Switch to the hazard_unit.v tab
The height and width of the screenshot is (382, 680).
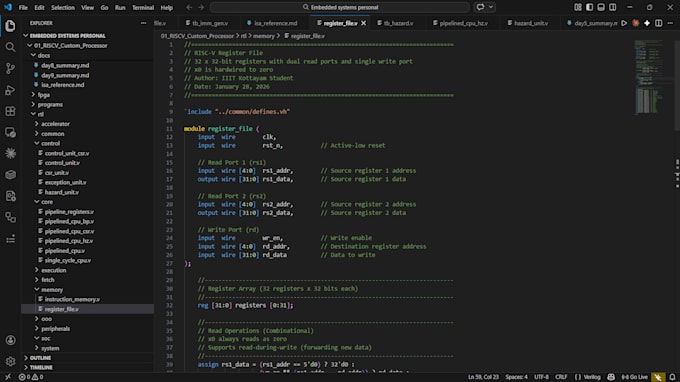[531, 23]
